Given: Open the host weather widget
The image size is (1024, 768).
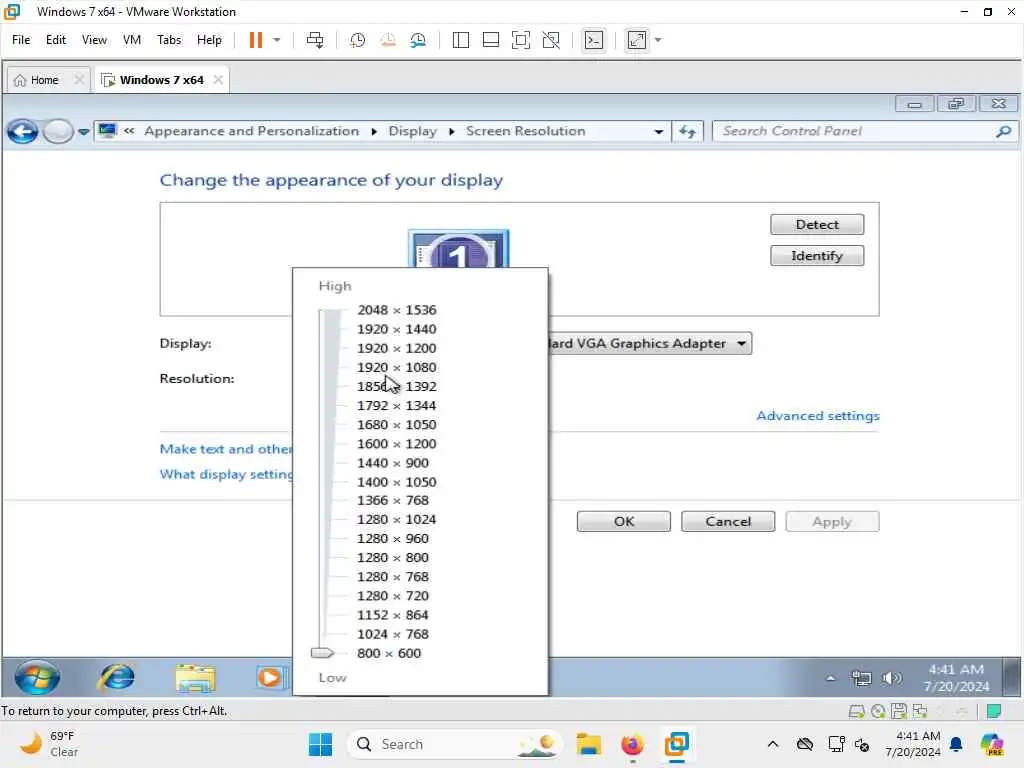Looking at the screenshot, I should [50, 744].
